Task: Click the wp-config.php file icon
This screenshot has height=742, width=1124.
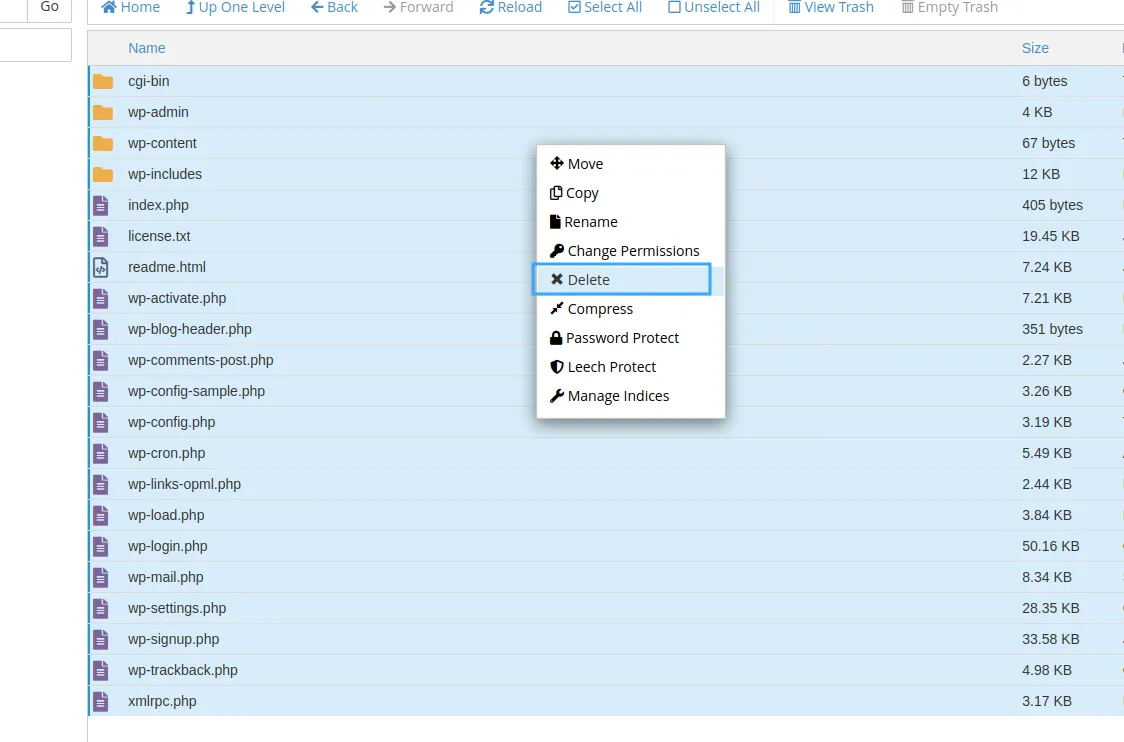Action: pos(100,422)
